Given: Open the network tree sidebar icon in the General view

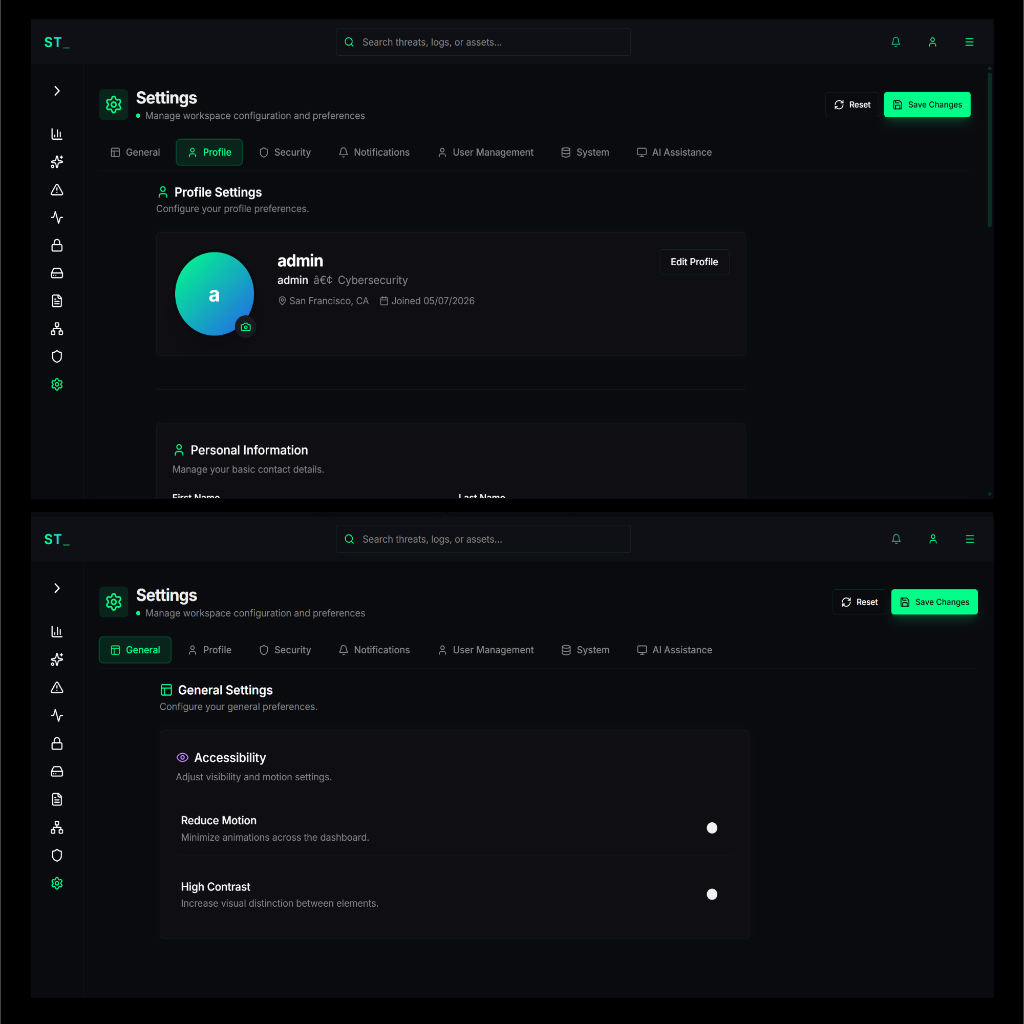Looking at the screenshot, I should click(x=57, y=827).
